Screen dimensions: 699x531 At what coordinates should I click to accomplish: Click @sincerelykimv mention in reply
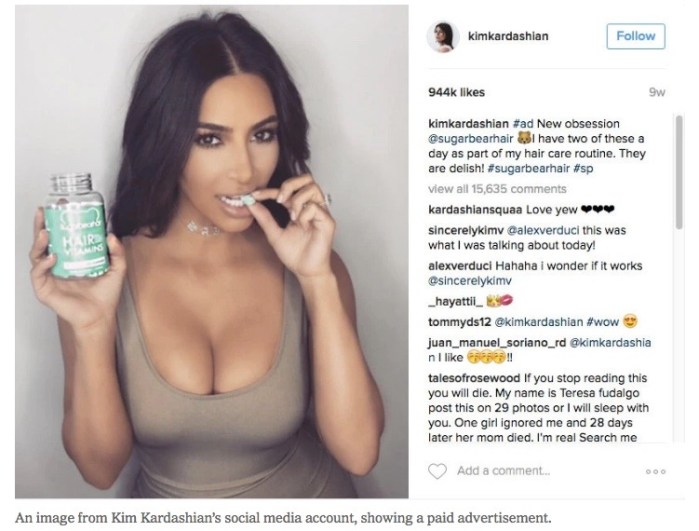coord(470,281)
